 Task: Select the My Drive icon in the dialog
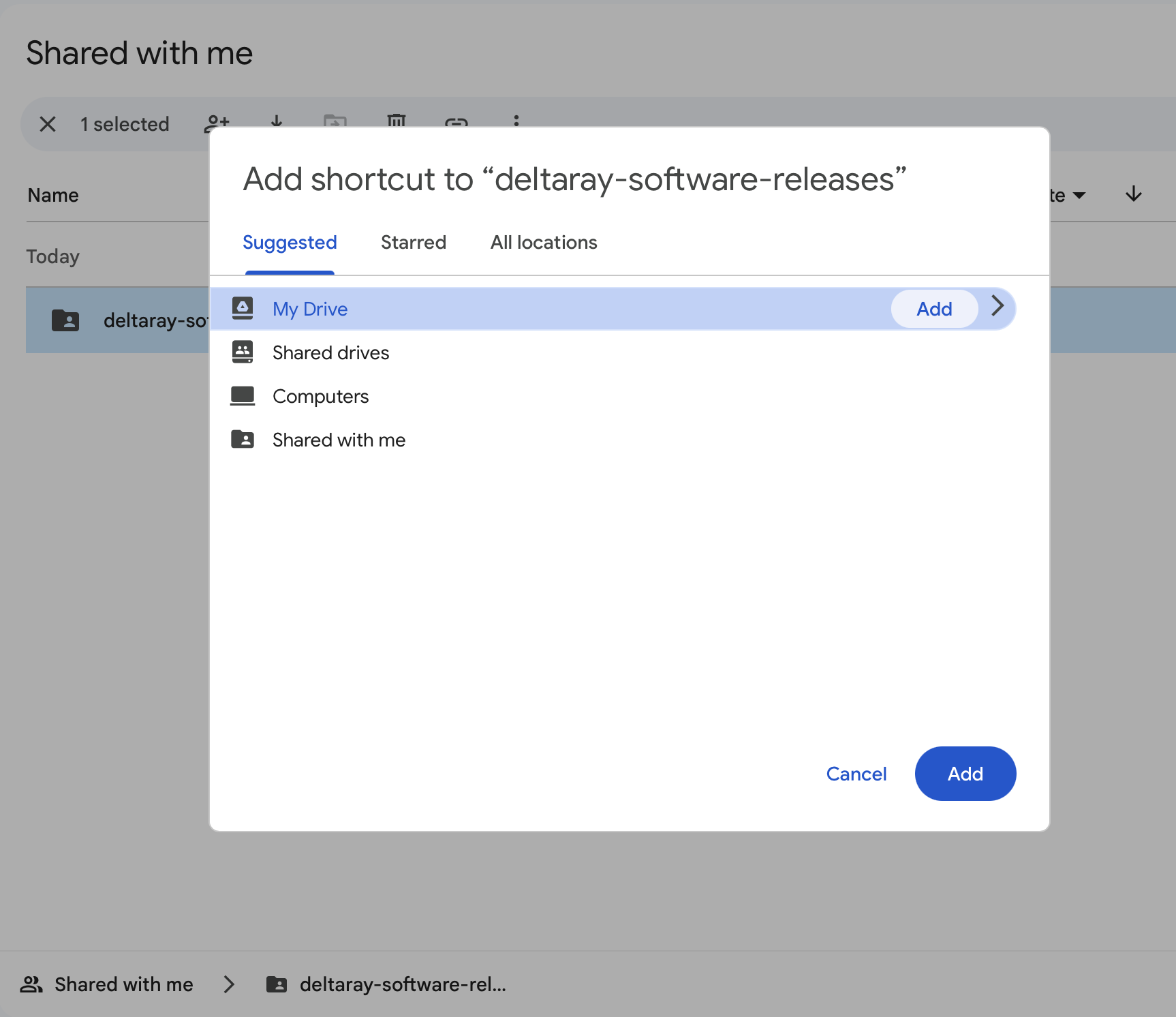pyautogui.click(x=243, y=308)
